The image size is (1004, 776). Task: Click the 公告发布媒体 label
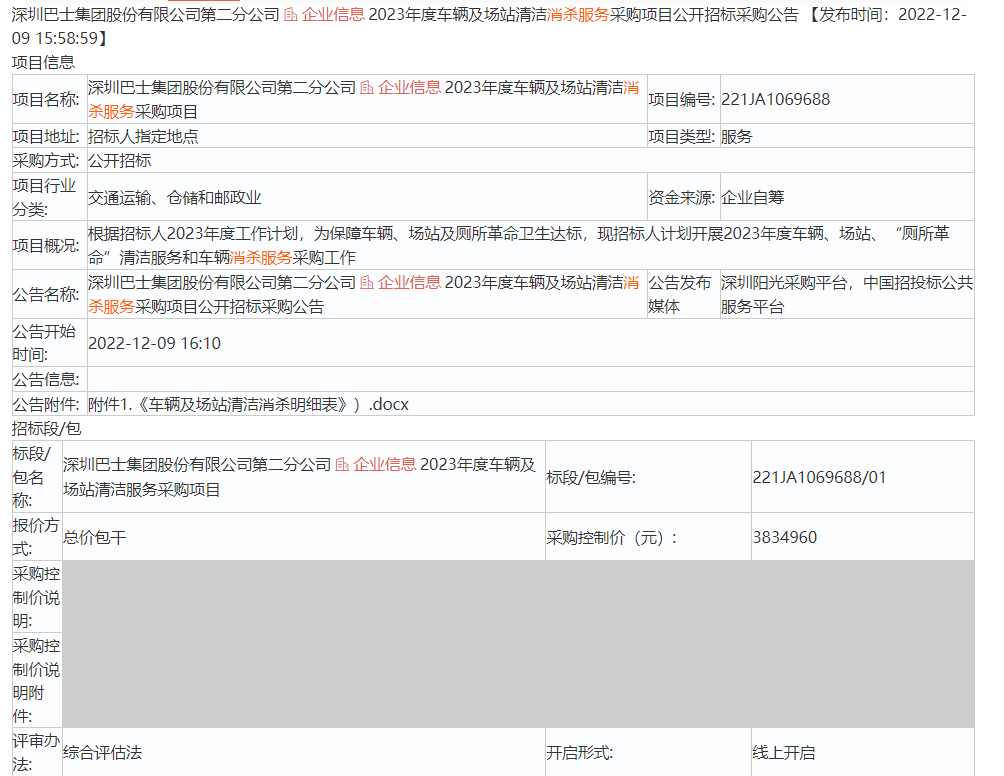pos(679,295)
